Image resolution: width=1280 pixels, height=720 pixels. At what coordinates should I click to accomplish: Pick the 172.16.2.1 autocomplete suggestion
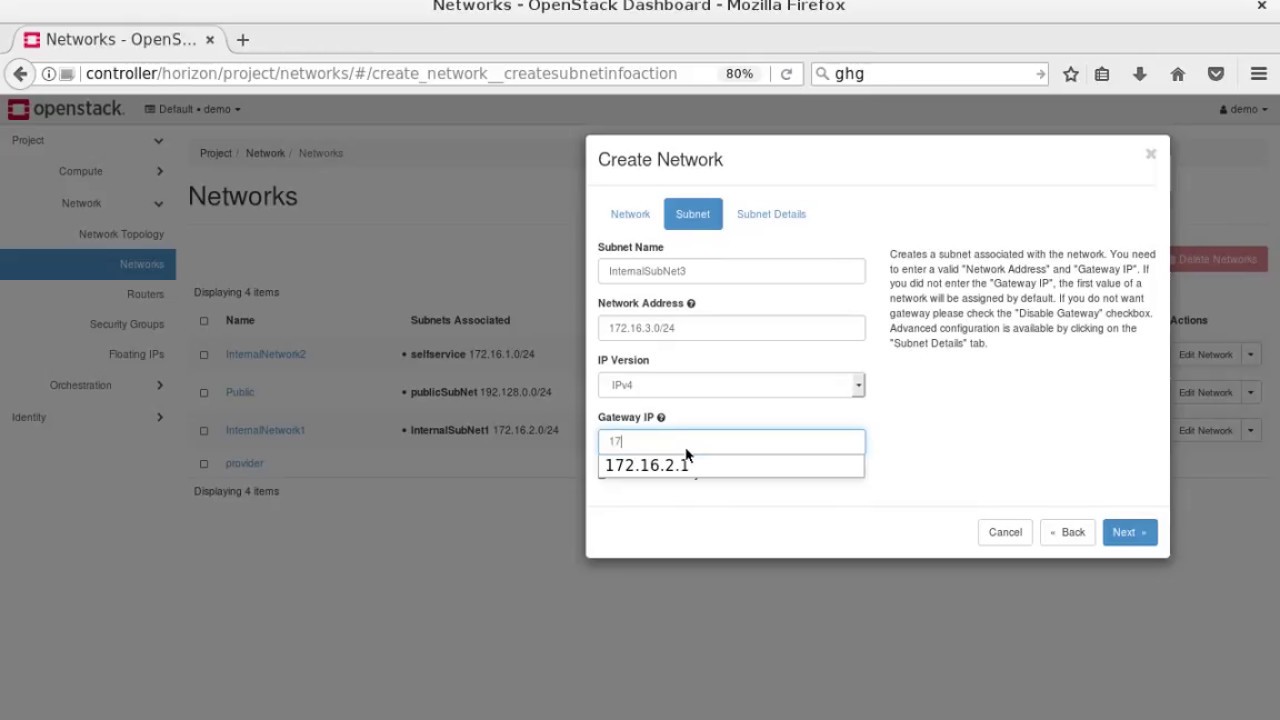click(731, 466)
